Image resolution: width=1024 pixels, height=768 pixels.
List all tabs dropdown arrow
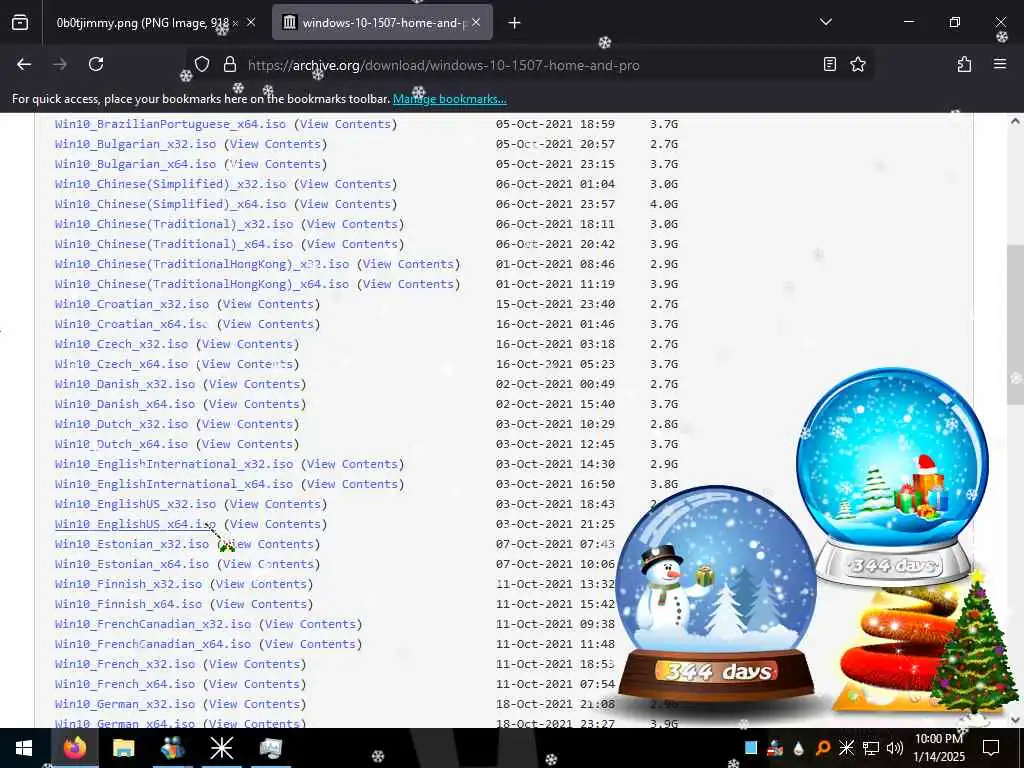(x=825, y=22)
